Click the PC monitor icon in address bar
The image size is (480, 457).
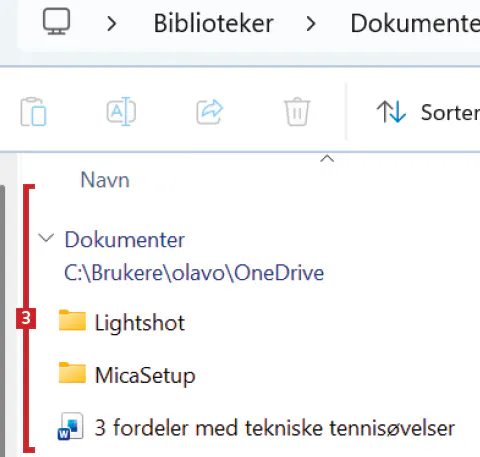[x=56, y=22]
